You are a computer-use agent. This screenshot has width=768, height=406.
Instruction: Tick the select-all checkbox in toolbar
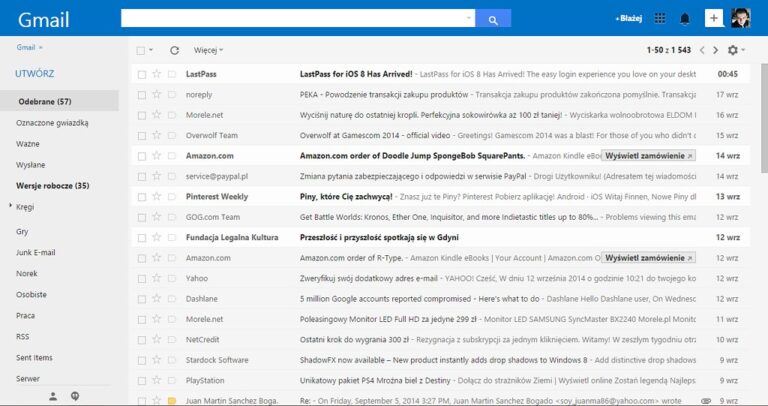coord(141,50)
